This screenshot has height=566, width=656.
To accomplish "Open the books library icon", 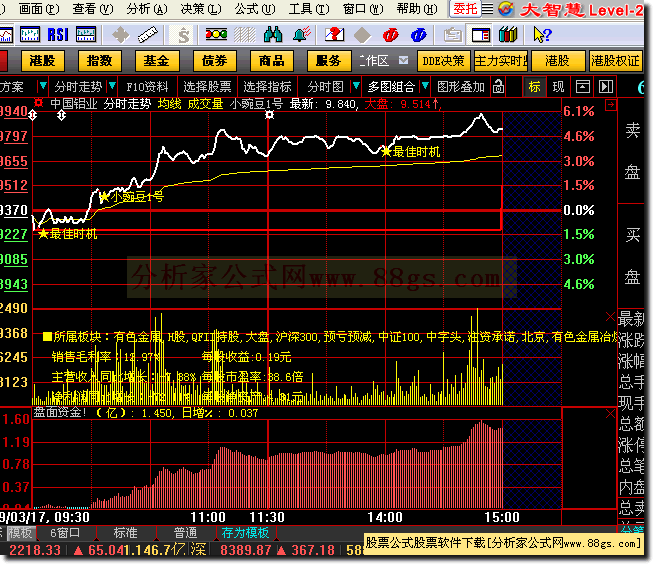I will [508, 35].
